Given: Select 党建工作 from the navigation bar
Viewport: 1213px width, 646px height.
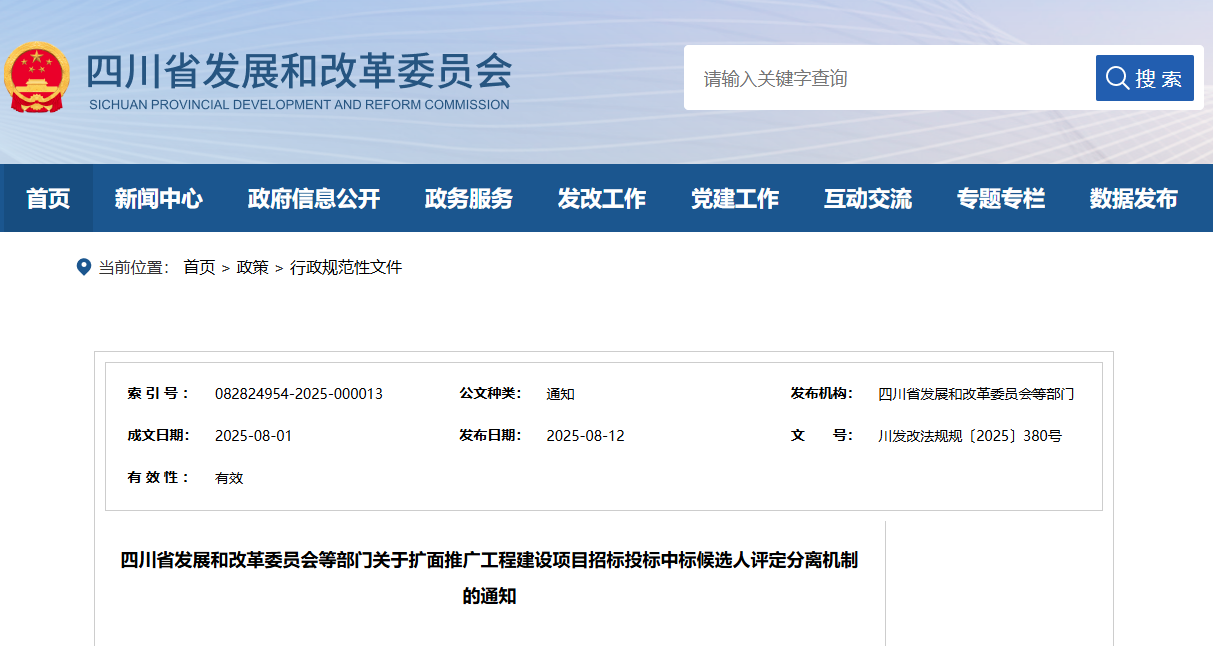Looking at the screenshot, I should click(x=735, y=198).
